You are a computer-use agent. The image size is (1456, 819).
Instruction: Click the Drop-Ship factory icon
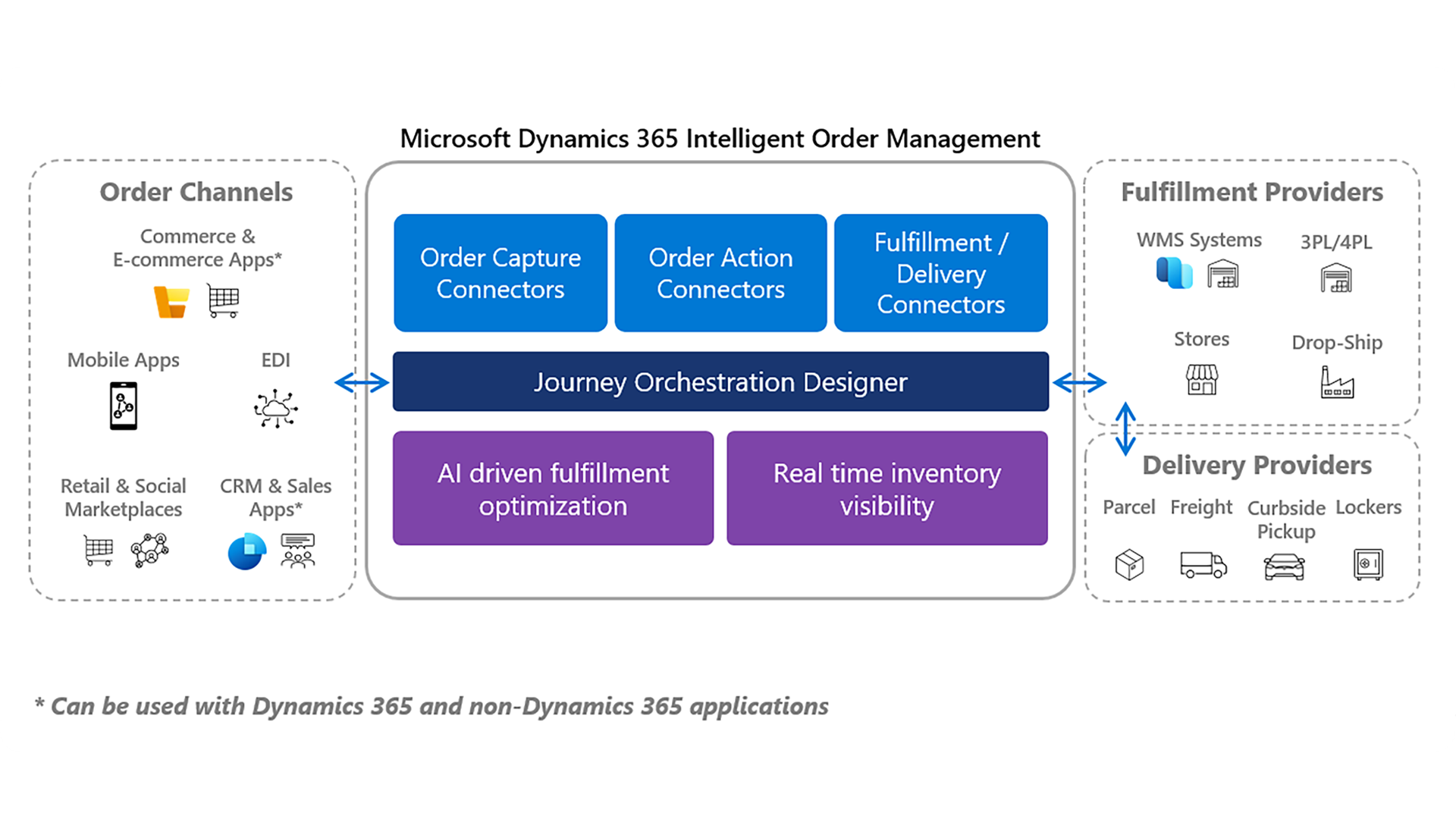[x=1336, y=381]
